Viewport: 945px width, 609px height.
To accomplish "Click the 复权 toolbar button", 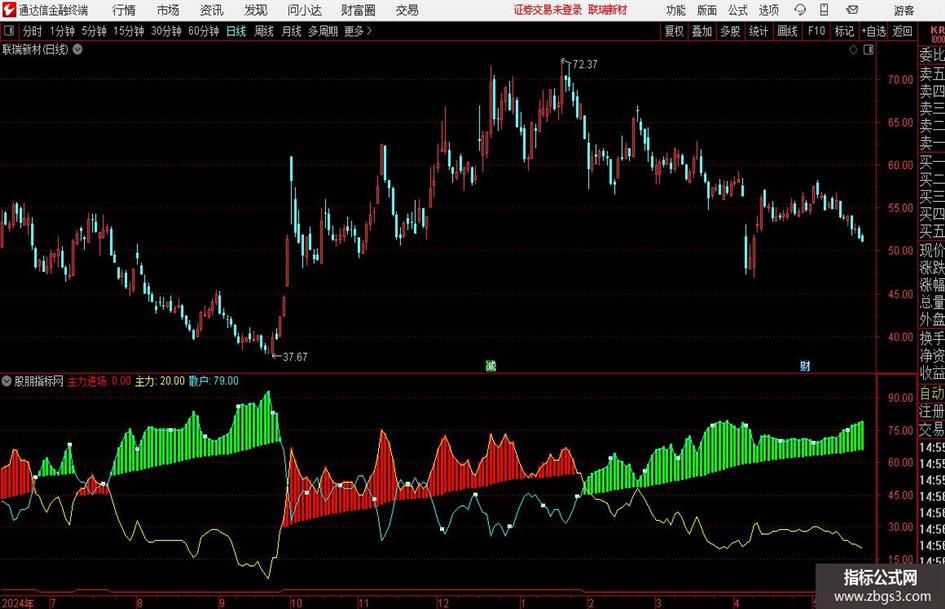I will (674, 31).
